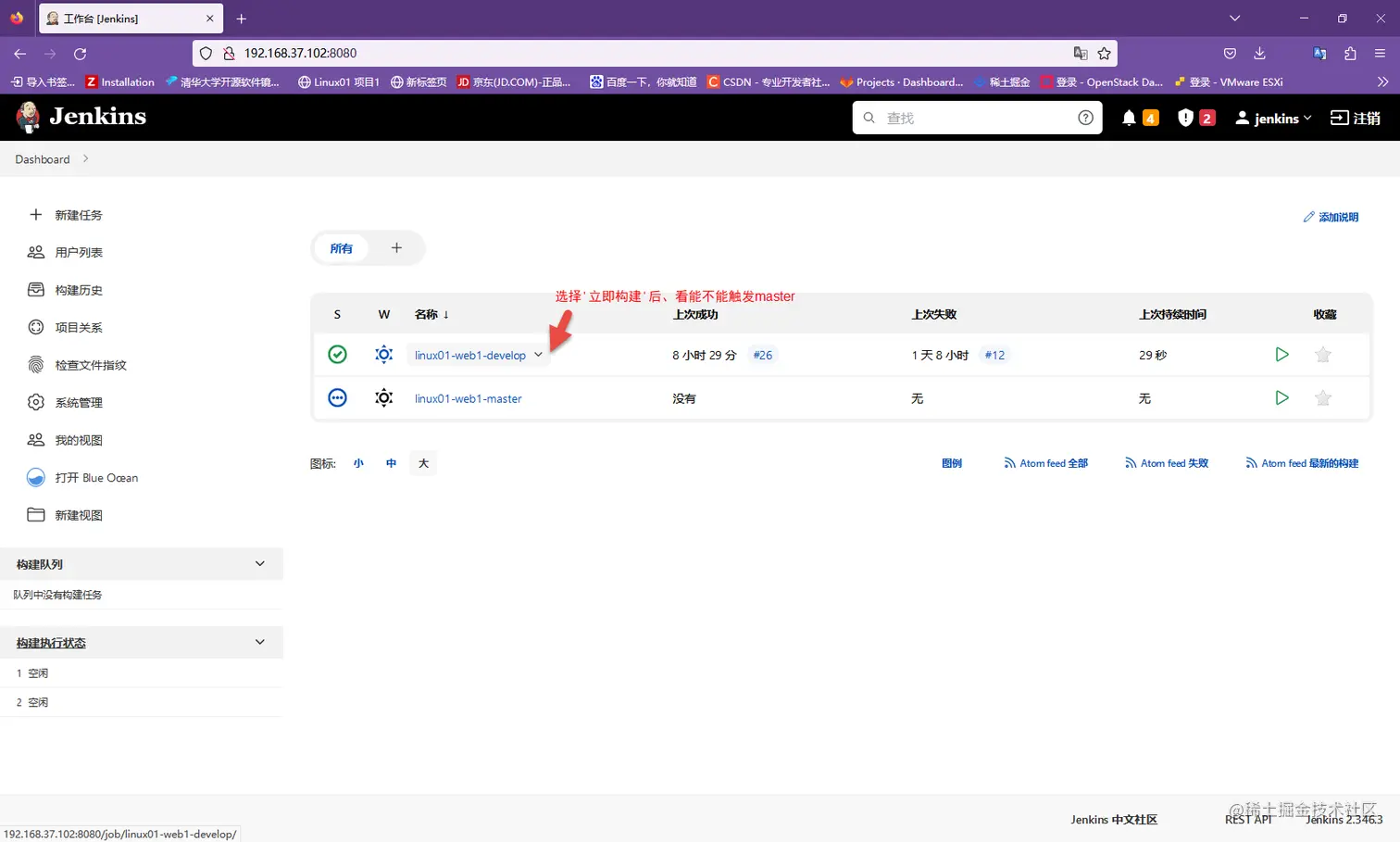
Task: Add a new view with plus tab
Action: click(396, 247)
